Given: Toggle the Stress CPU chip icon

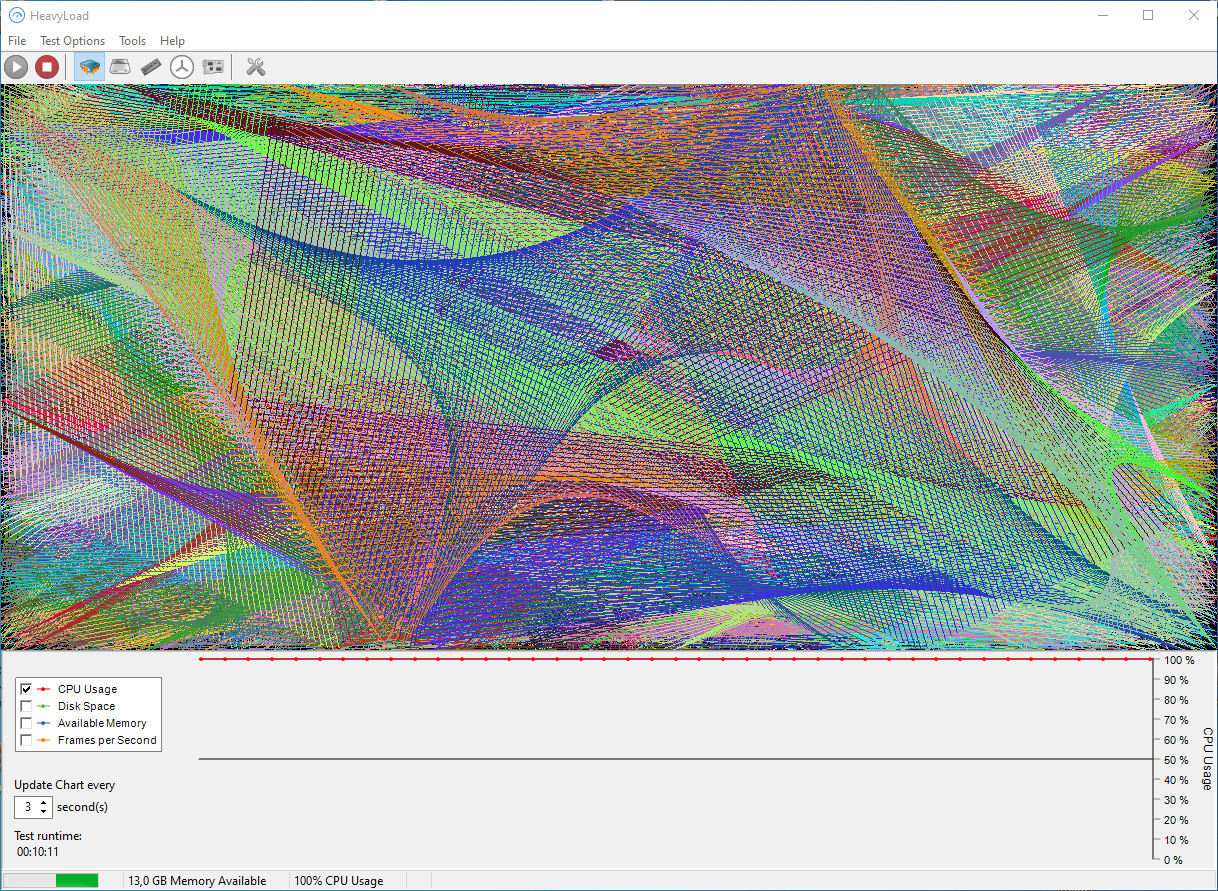Looking at the screenshot, I should 89,67.
